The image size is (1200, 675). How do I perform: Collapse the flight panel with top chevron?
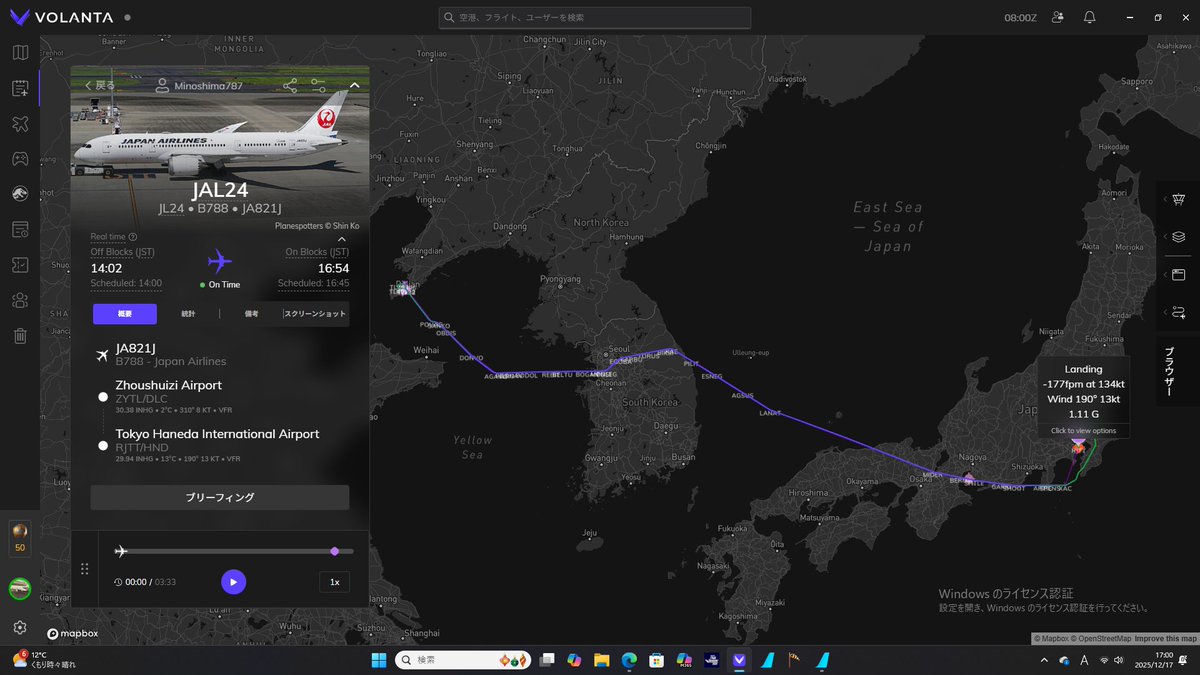[x=354, y=86]
